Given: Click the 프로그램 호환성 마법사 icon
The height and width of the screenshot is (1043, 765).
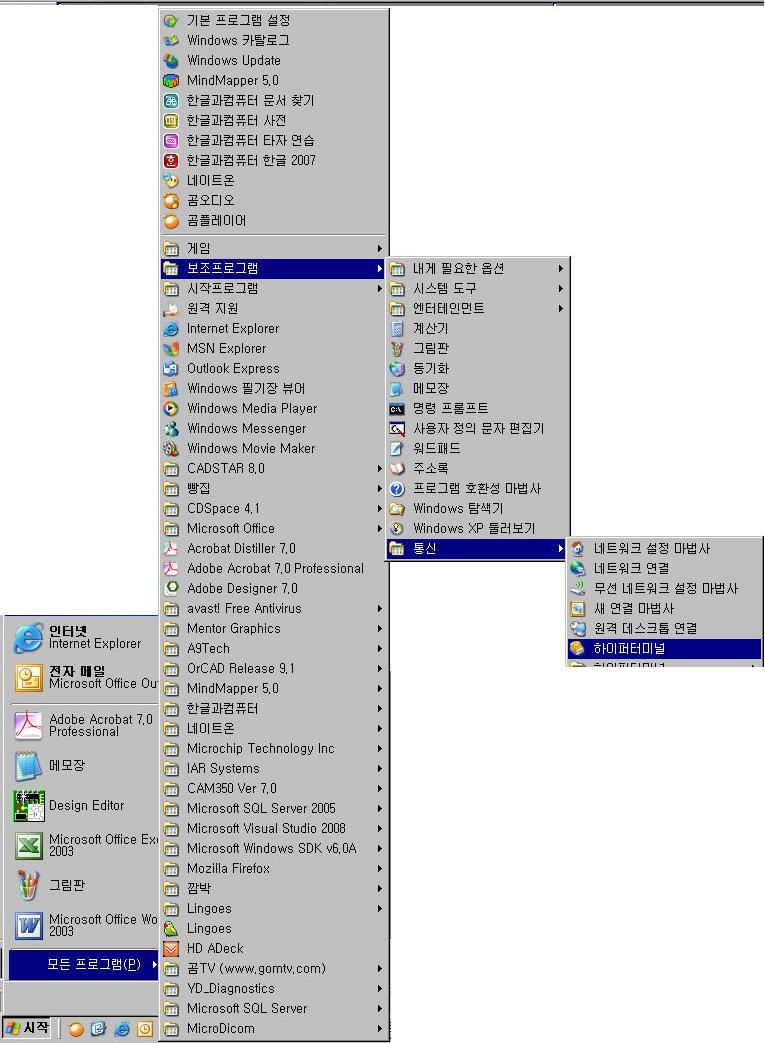Looking at the screenshot, I should [x=397, y=489].
